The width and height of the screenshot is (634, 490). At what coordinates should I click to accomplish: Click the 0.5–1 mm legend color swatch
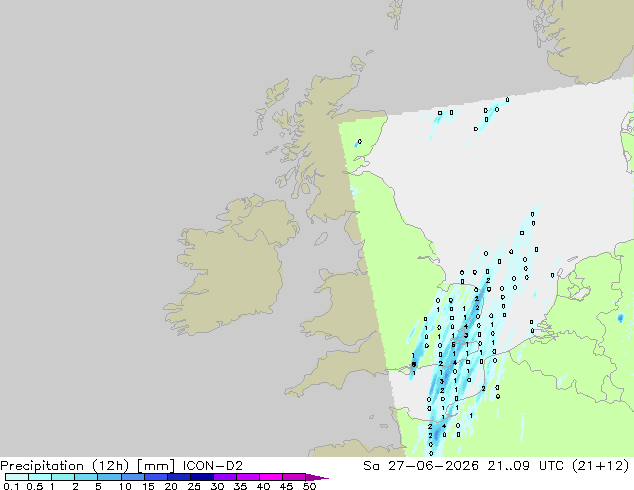[40, 477]
